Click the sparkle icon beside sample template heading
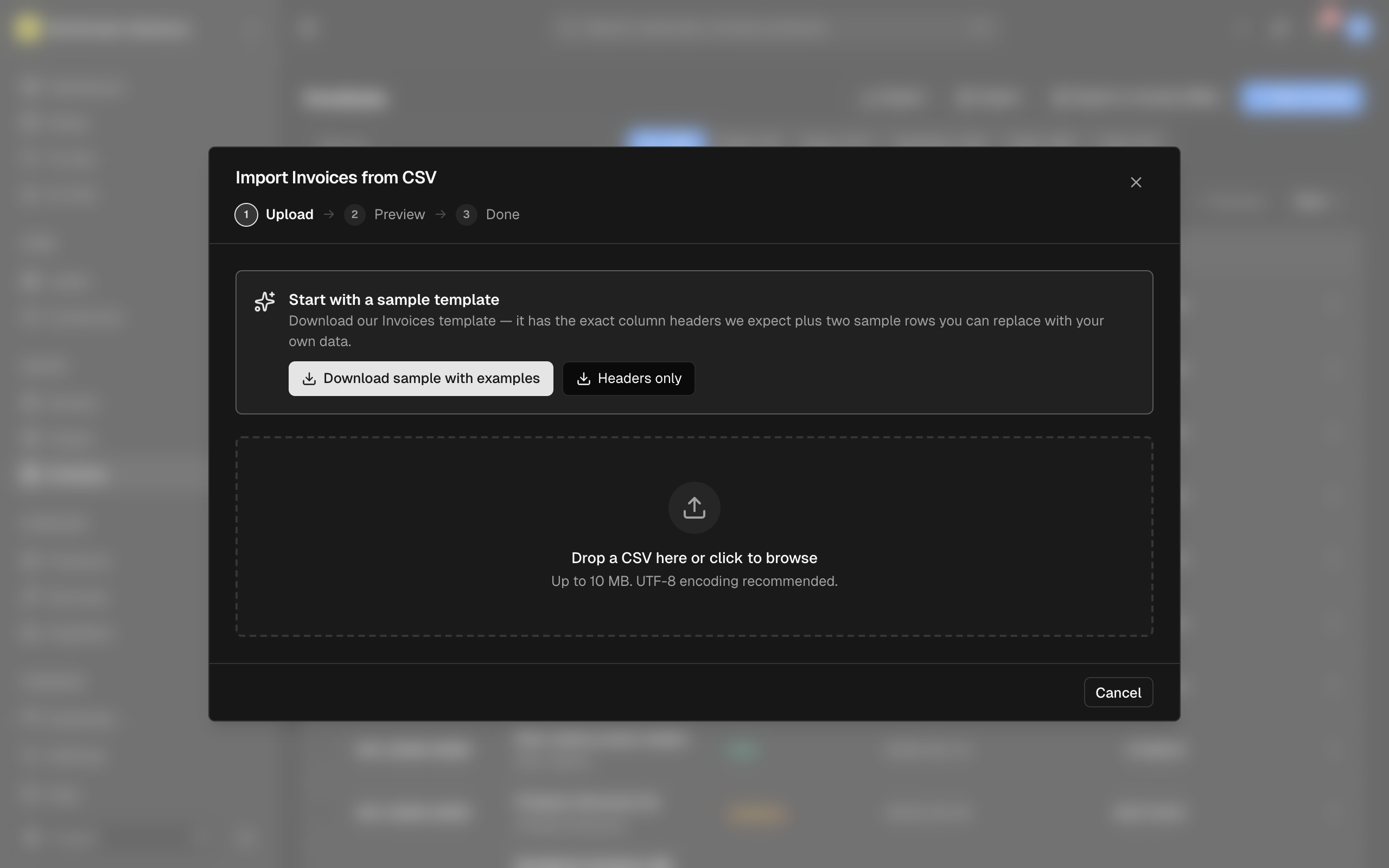 tap(265, 302)
